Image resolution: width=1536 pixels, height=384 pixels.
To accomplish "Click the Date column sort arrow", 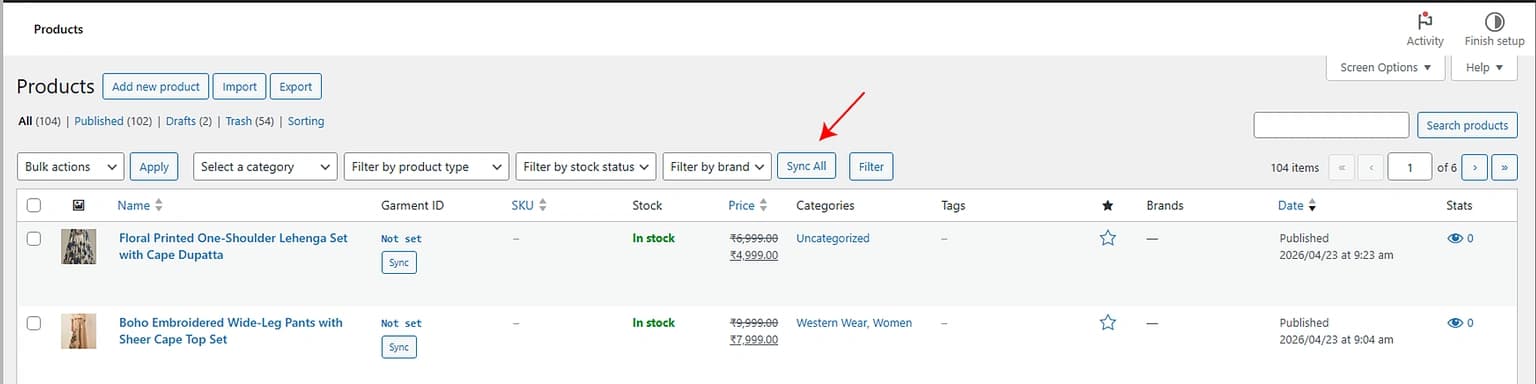I will point(1312,206).
